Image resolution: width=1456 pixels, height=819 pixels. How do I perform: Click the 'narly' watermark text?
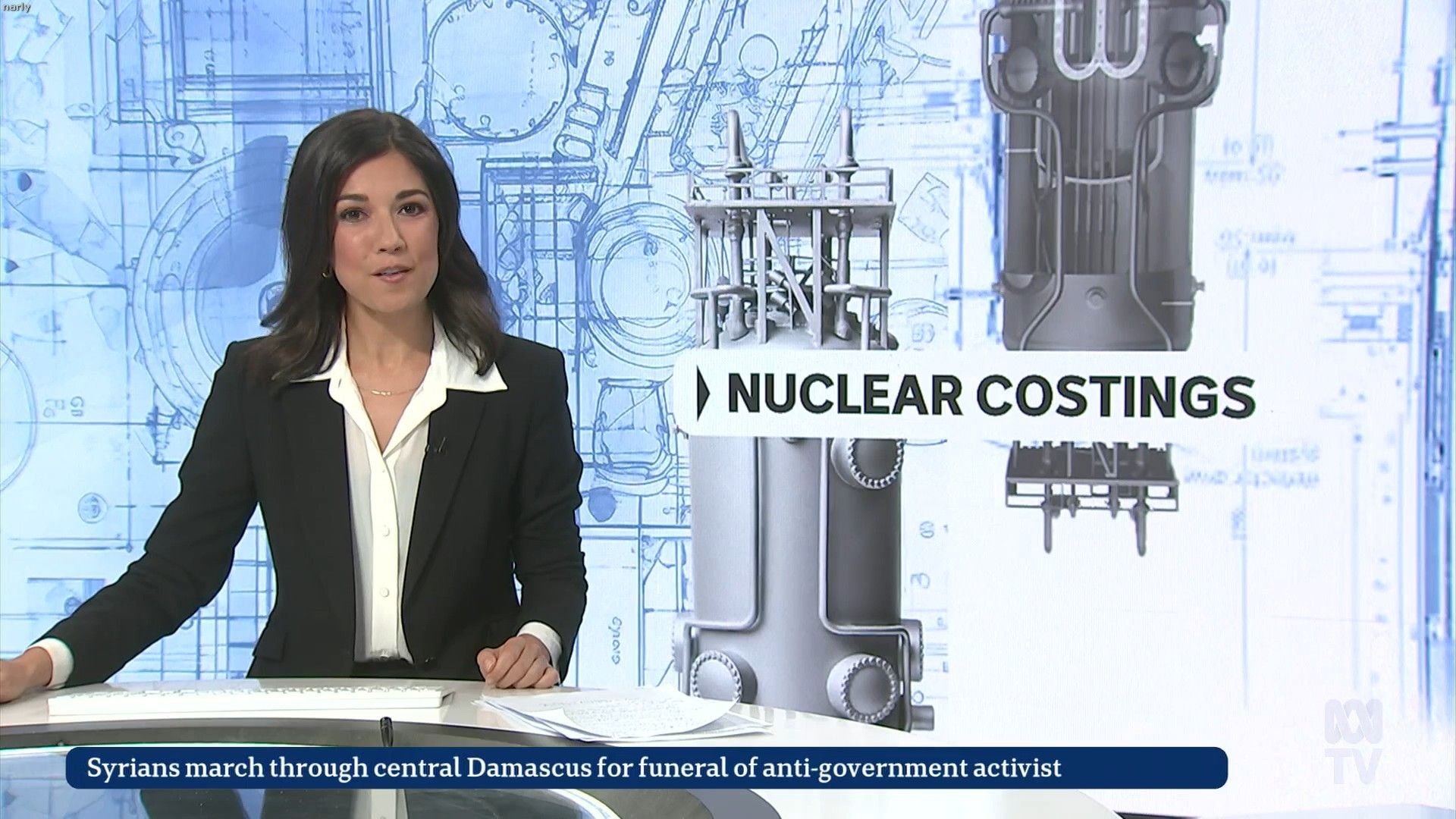(16, 8)
